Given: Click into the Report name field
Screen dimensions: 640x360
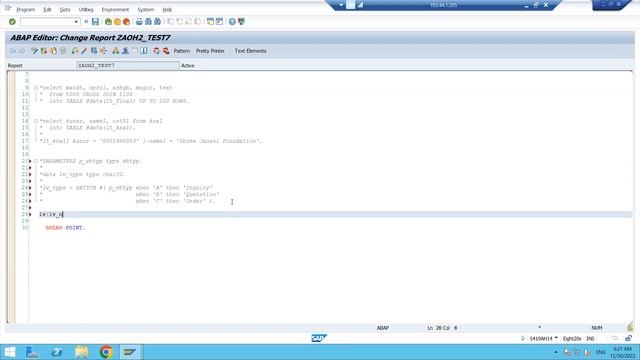Looking at the screenshot, I should (x=127, y=65).
